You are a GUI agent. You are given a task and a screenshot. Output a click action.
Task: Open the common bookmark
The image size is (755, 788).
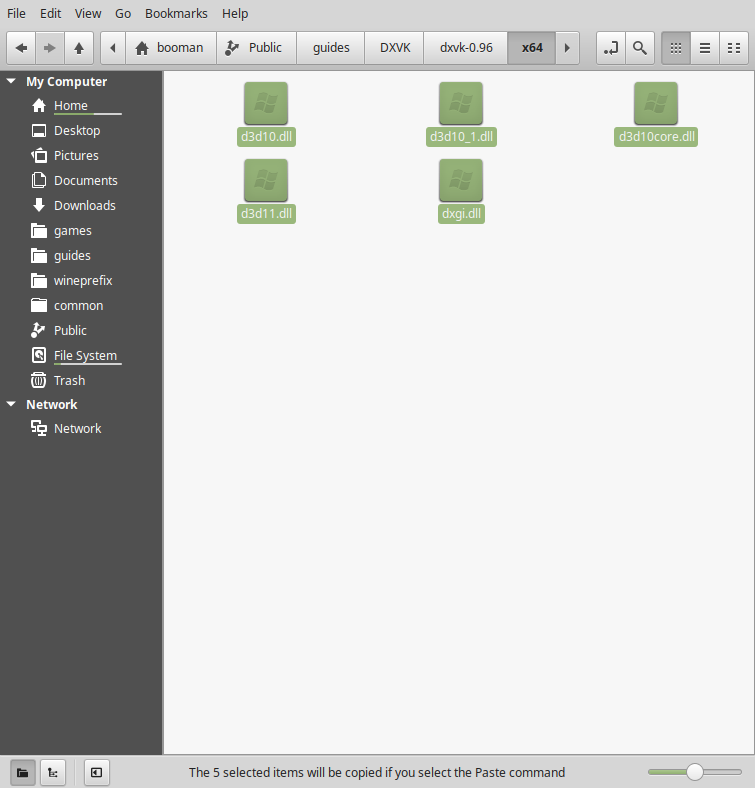pyautogui.click(x=81, y=306)
